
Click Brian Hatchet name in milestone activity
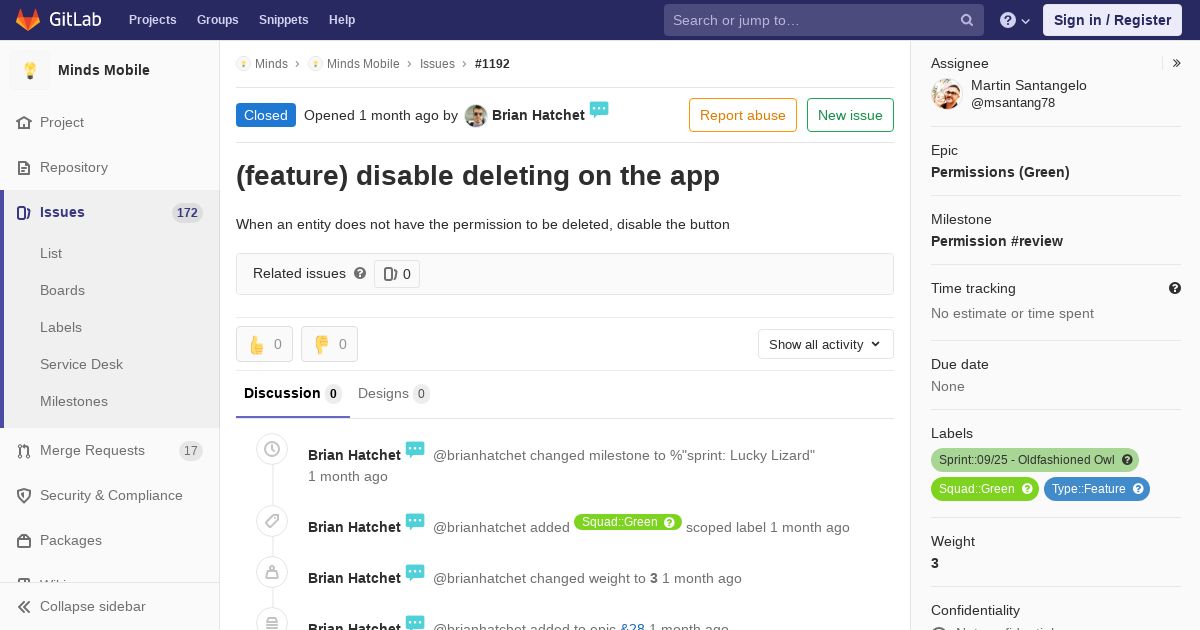354,455
